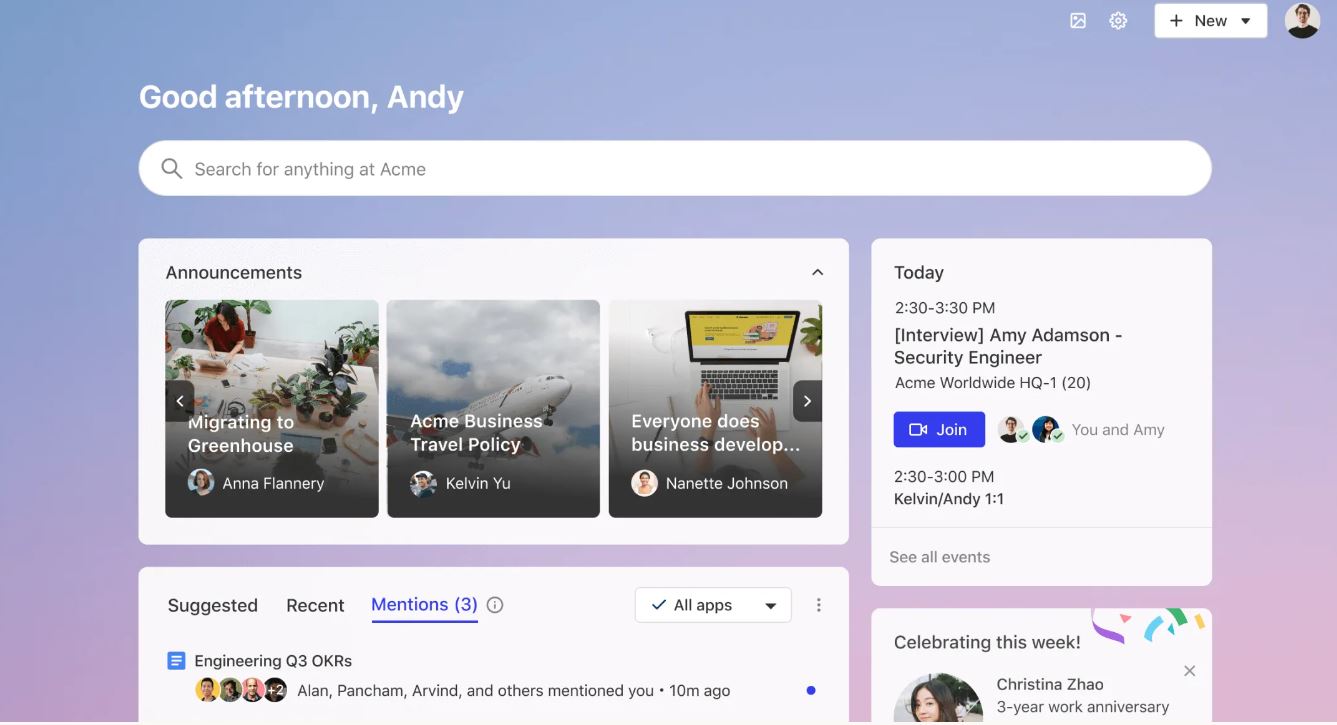
Task: Click the unread blue dot indicator
Action: 810,690
